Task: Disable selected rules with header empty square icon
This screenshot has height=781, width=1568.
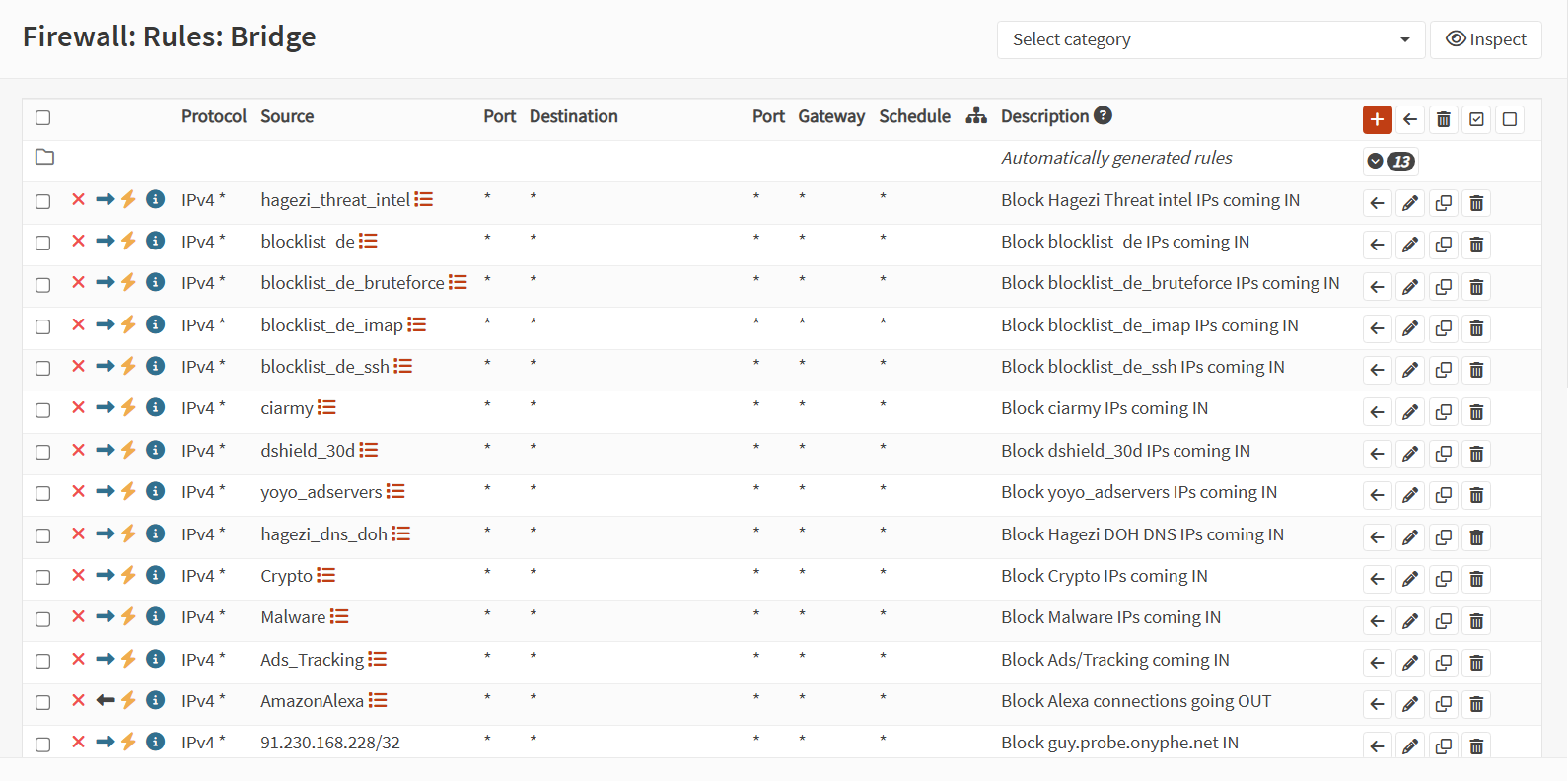Action: pyautogui.click(x=1510, y=119)
